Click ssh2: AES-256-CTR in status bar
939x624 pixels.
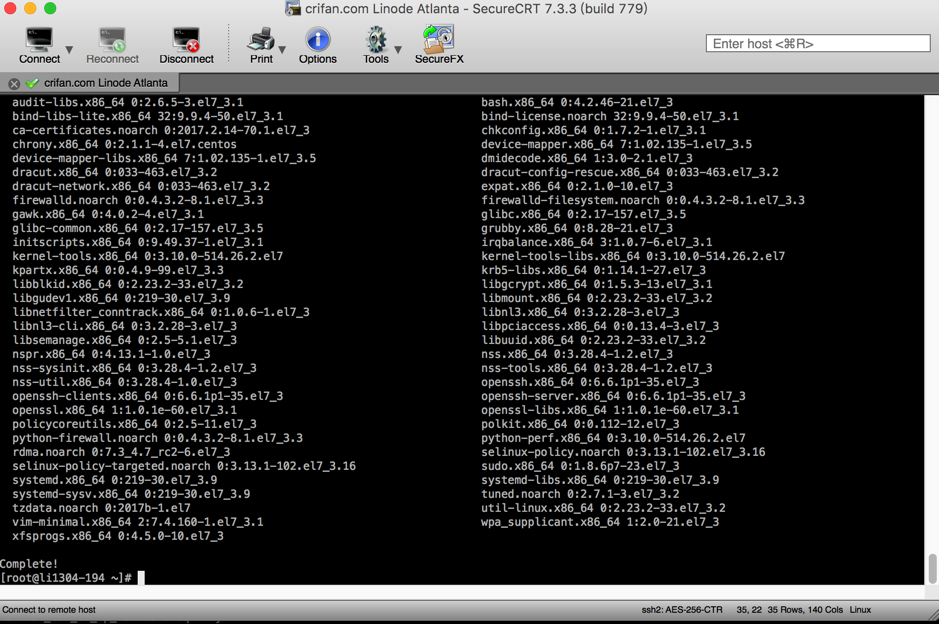pos(682,610)
